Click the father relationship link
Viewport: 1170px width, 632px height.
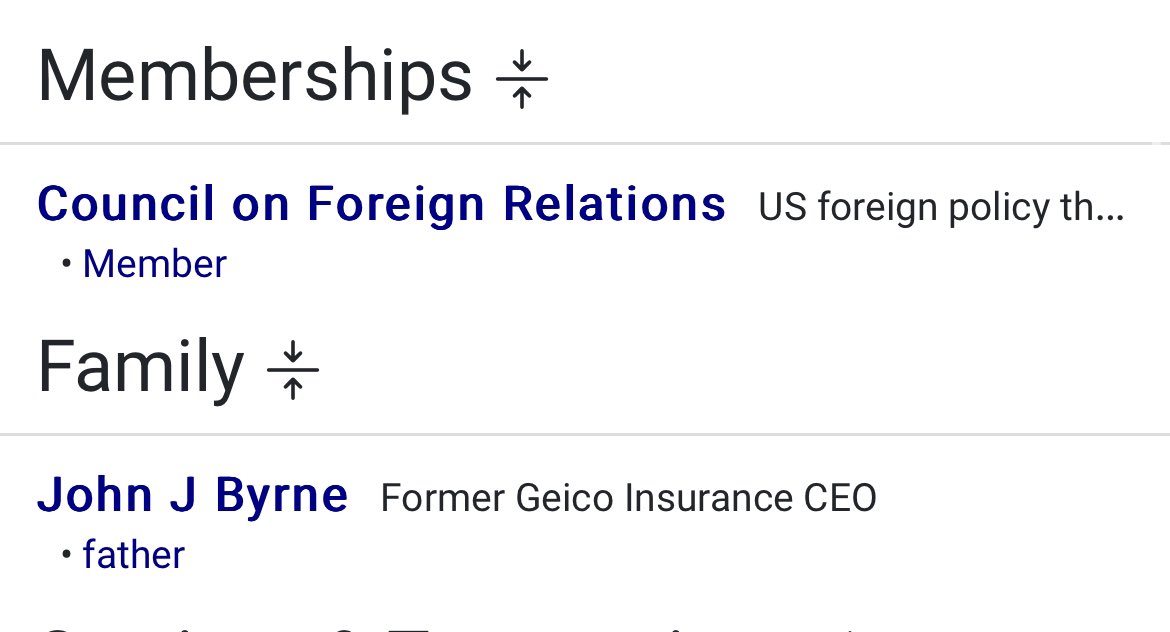[133, 555]
